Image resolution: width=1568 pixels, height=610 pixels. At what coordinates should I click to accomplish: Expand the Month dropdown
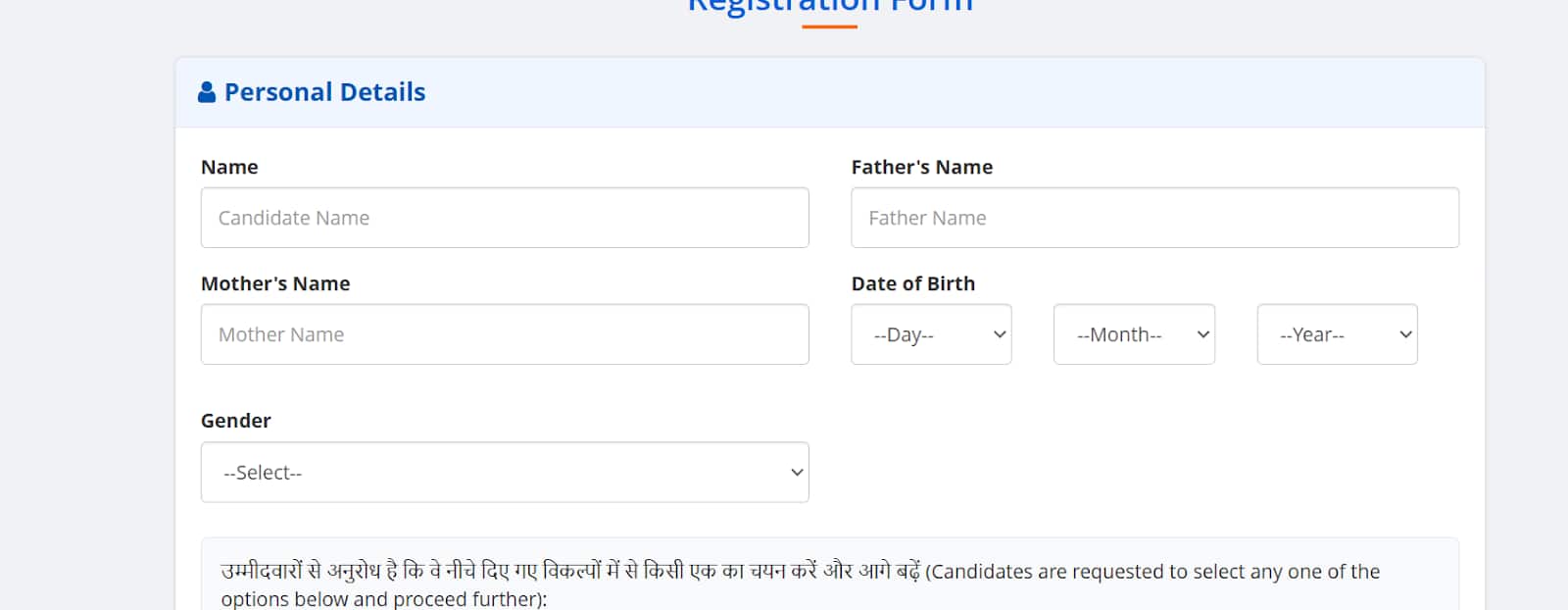[1133, 334]
